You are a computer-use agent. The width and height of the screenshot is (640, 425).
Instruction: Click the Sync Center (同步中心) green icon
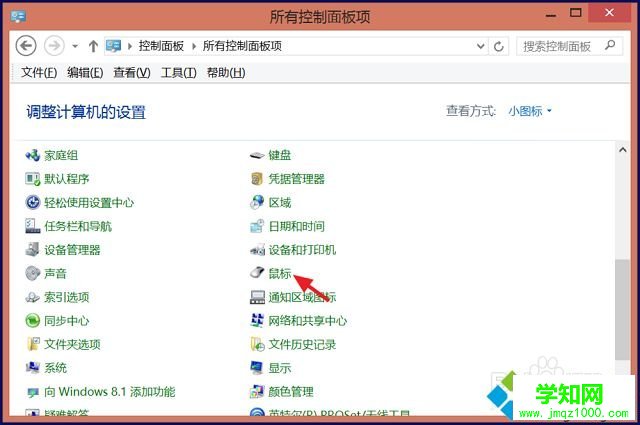pos(32,321)
